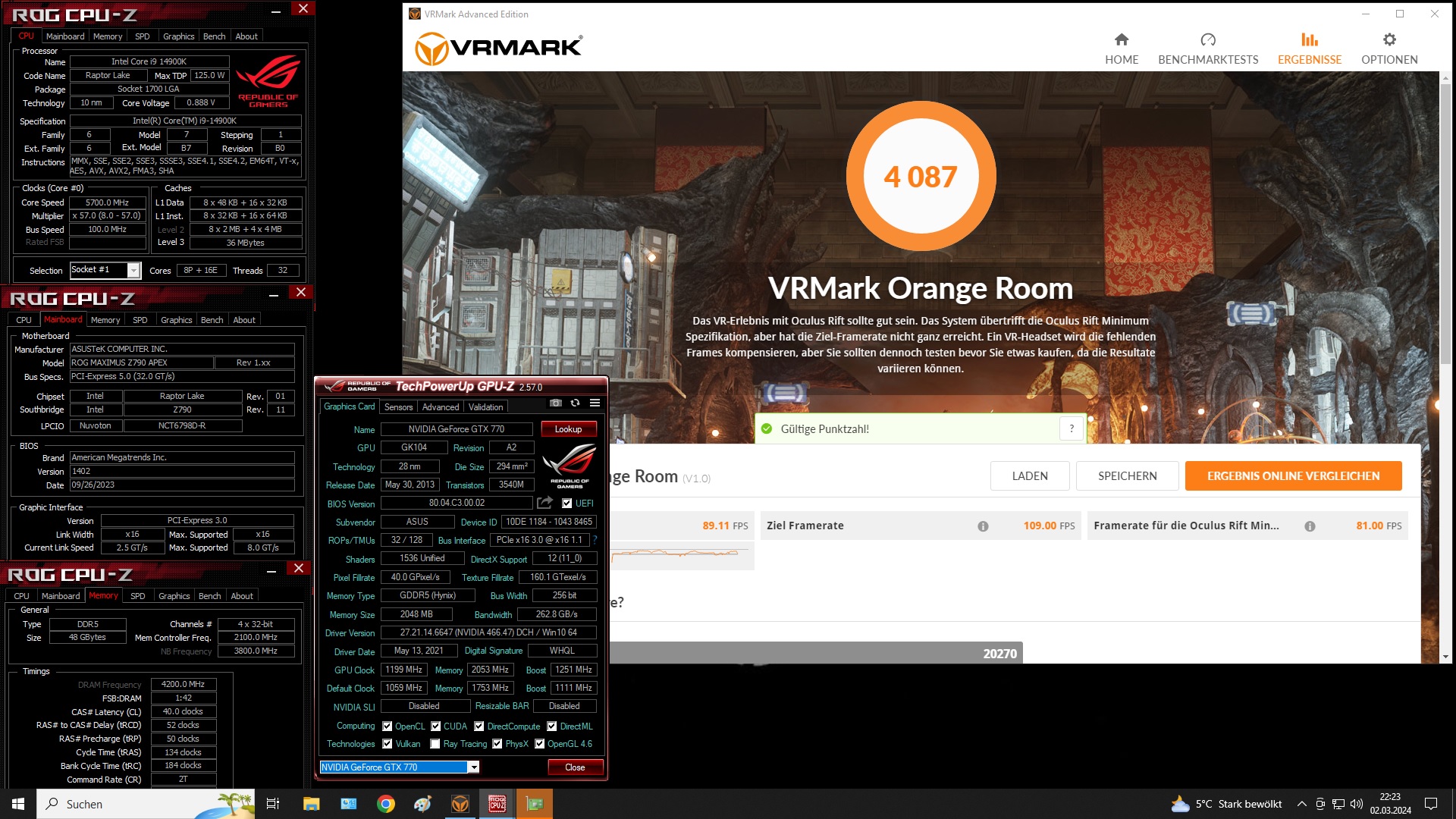
Task: Click the GPU-Z taskbar icon
Action: tap(535, 804)
